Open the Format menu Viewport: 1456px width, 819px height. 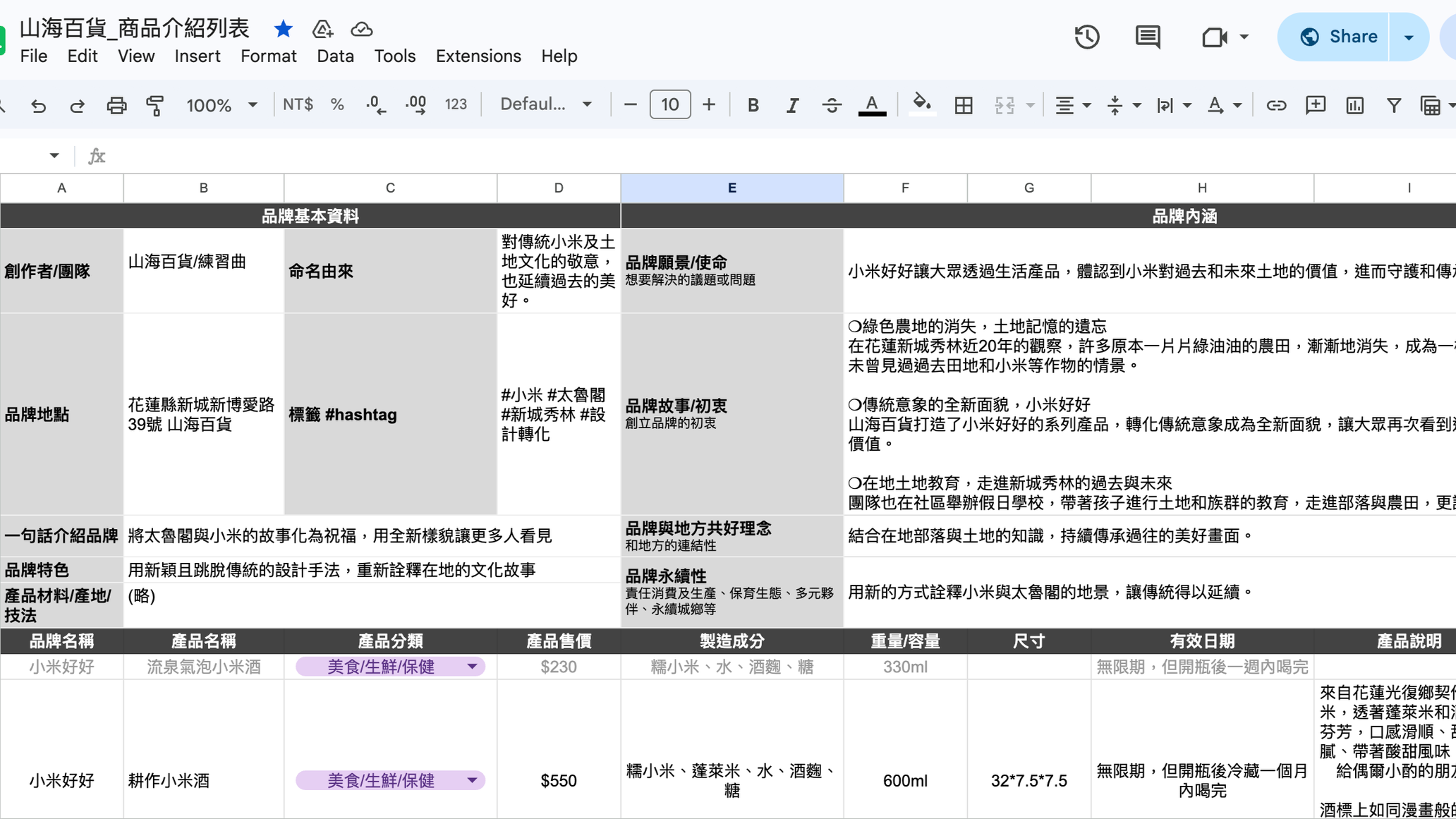point(269,56)
